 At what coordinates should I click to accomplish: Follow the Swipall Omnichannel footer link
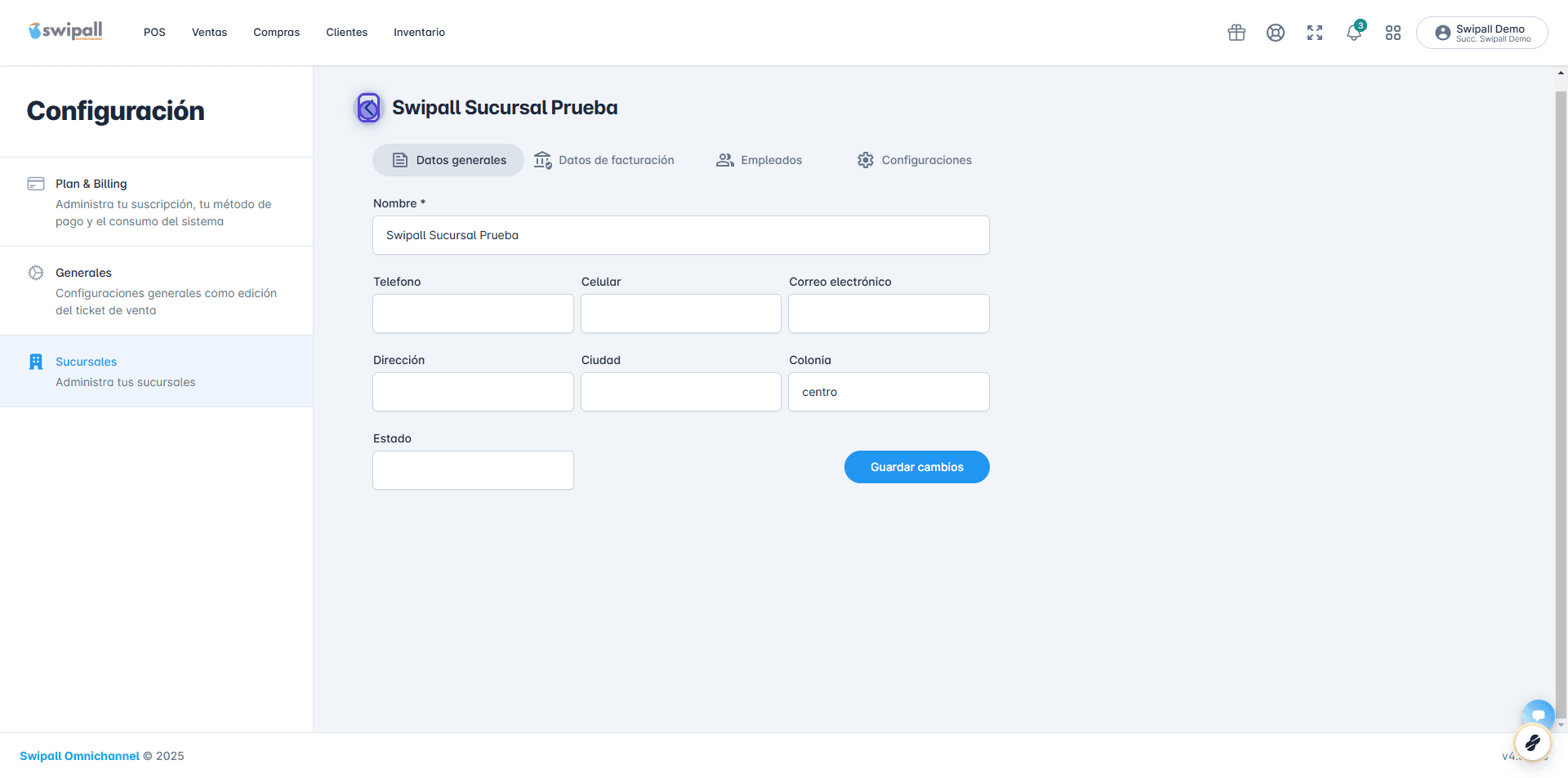point(79,756)
